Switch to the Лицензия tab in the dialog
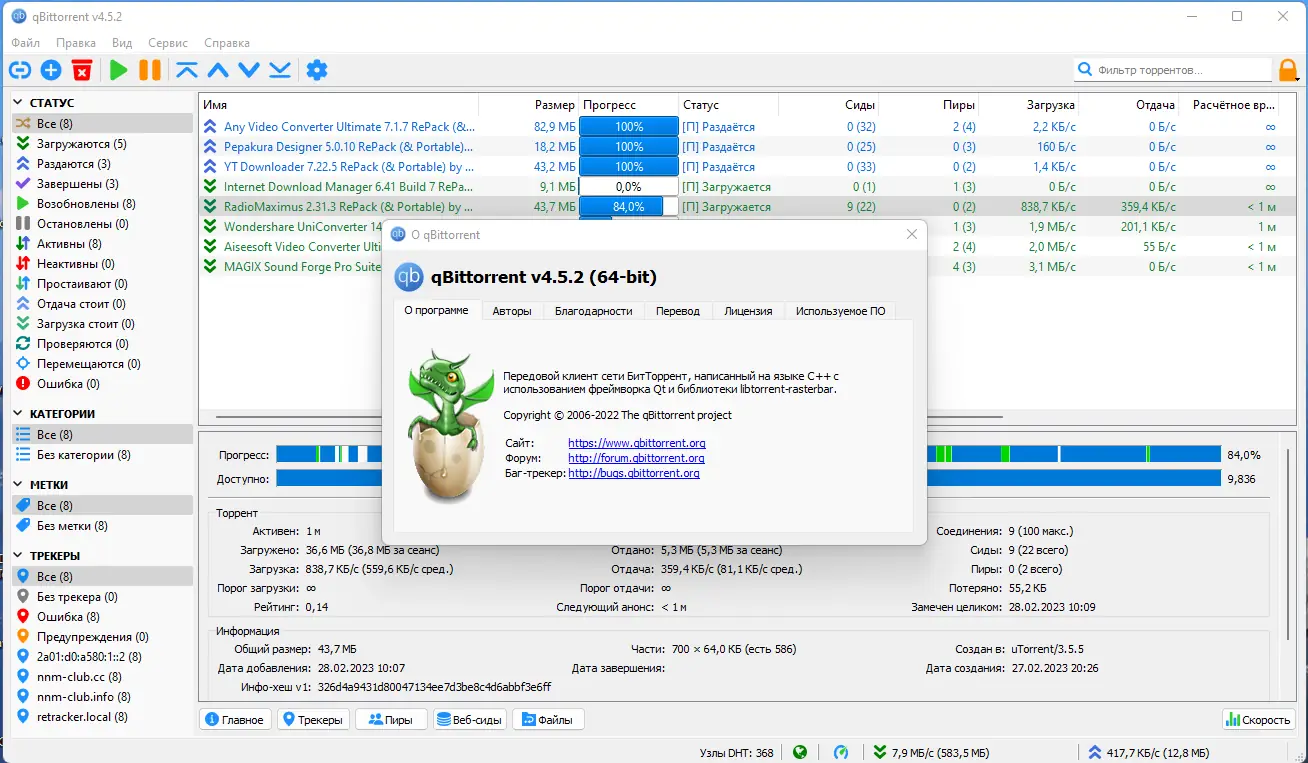 click(748, 311)
